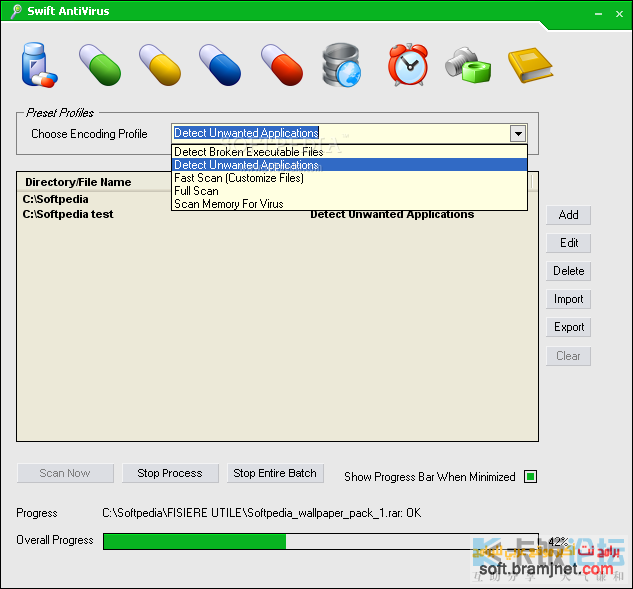This screenshot has width=633, height=589.
Task: Choose Scan Memory For Virus option
Action: 349,203
